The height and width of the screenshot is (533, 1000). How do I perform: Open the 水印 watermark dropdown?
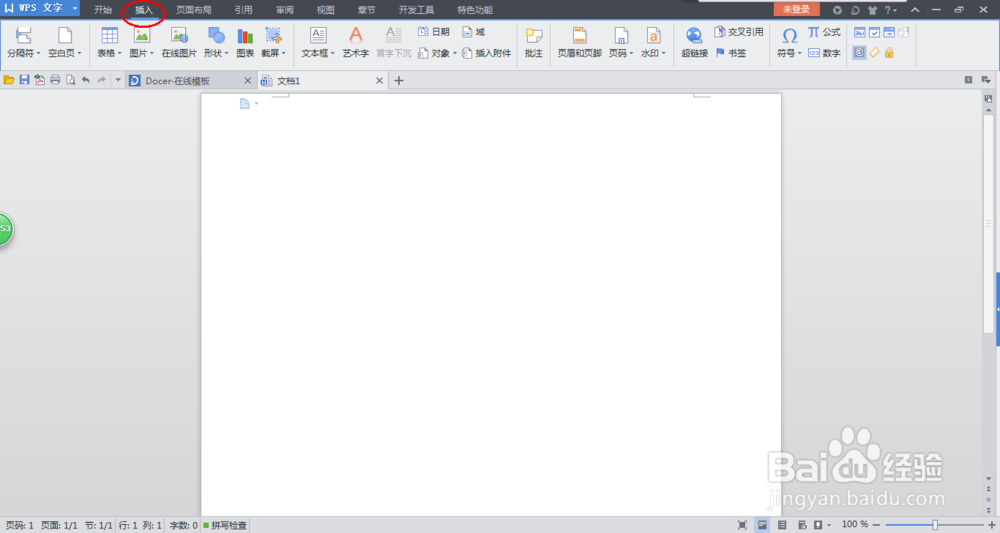click(653, 43)
